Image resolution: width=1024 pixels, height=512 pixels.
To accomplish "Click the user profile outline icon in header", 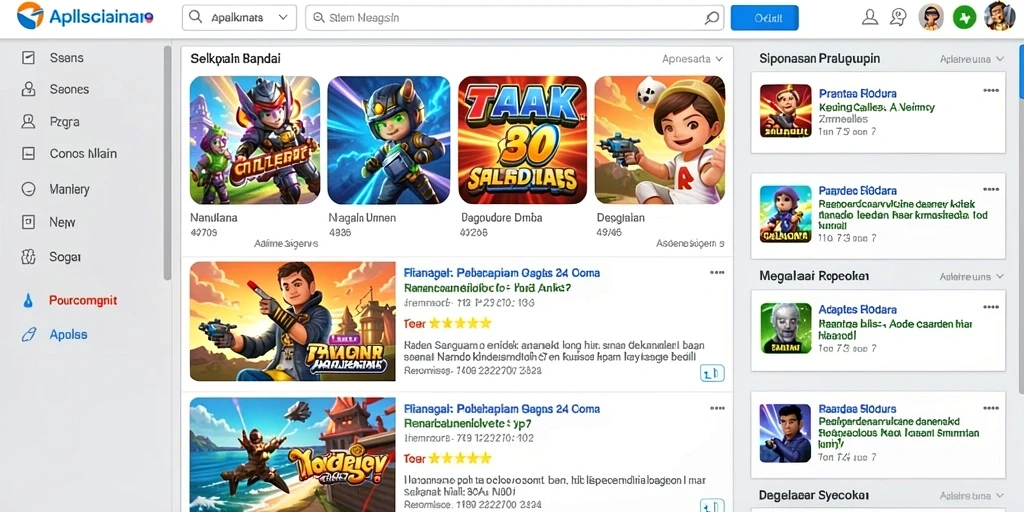I will tap(870, 18).
